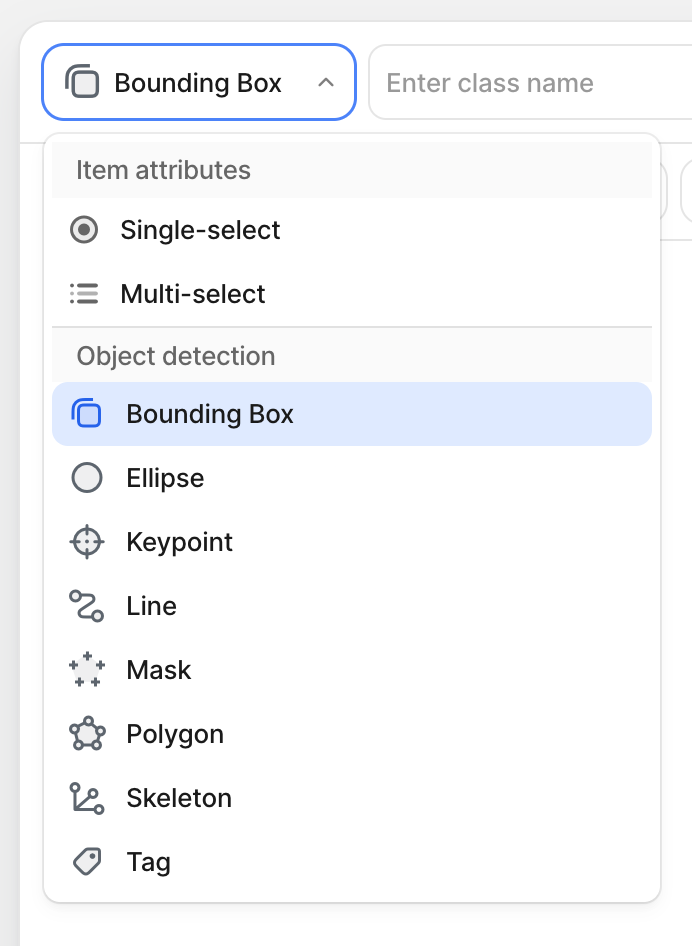Image resolution: width=692 pixels, height=946 pixels.
Task: Click the Polygon shape icon
Action: 87,733
